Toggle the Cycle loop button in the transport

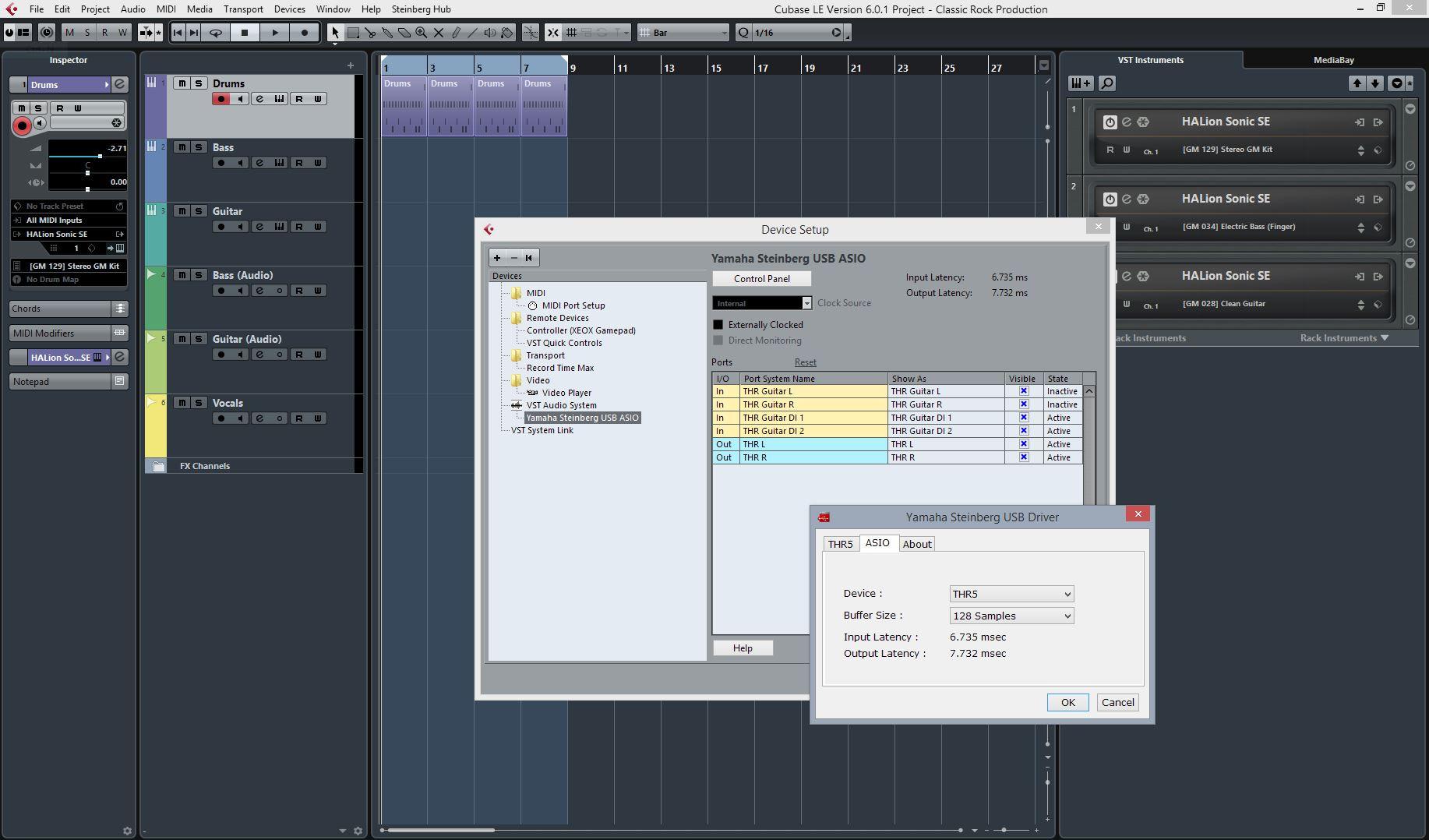click(x=216, y=33)
